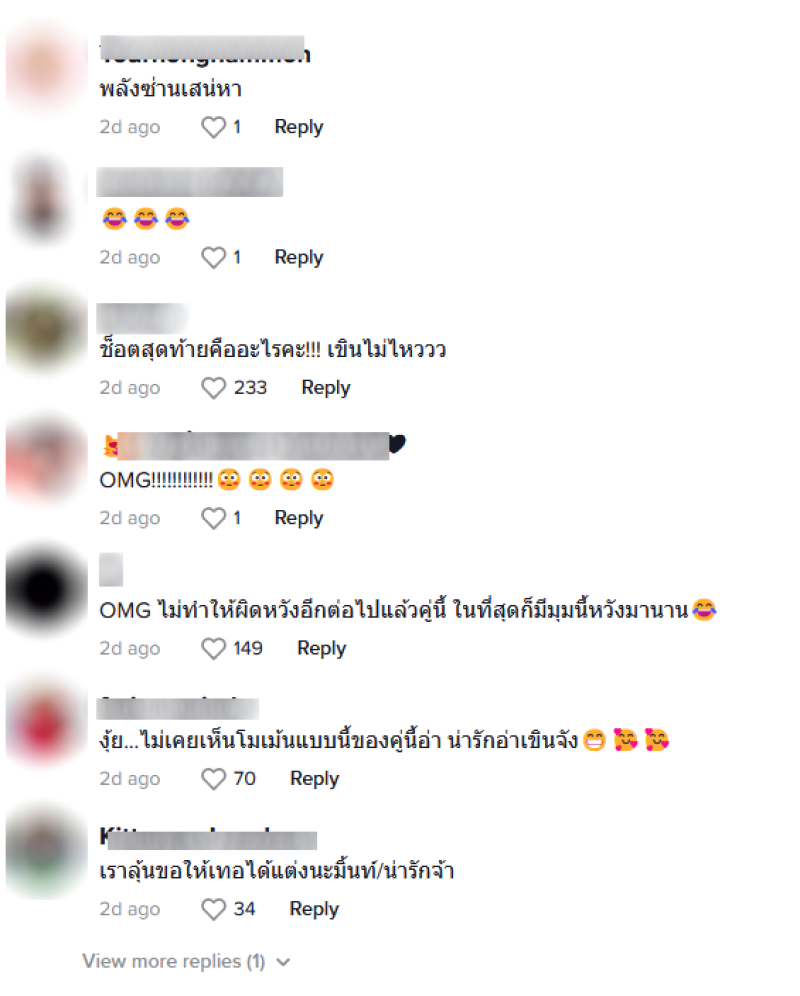800x996 pixels.
Task: Like the comment with 233 likes
Action: pos(214,387)
